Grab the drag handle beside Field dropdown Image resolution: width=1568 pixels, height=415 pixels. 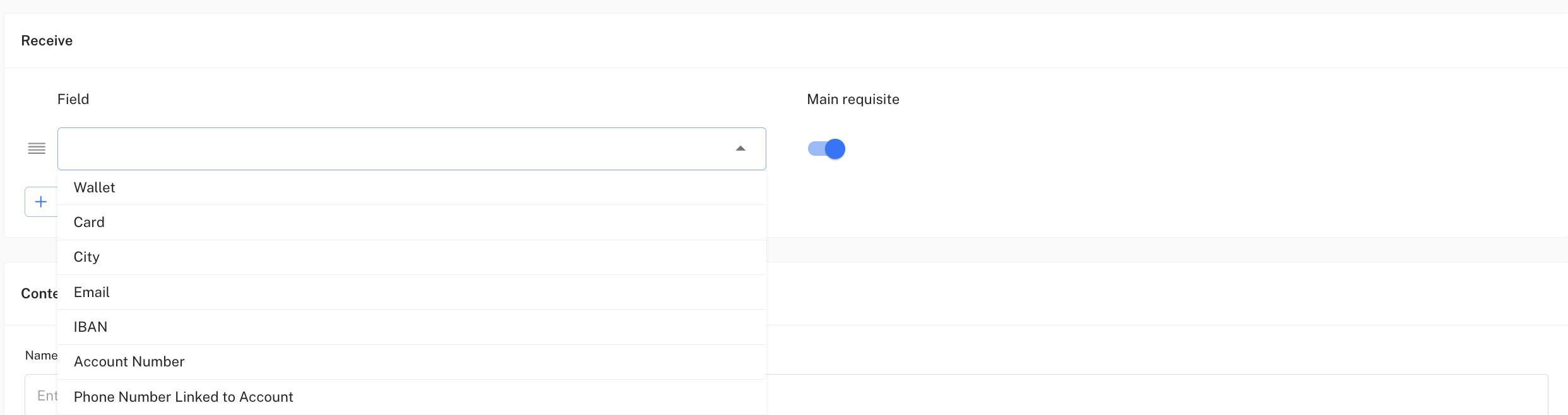[37, 149]
